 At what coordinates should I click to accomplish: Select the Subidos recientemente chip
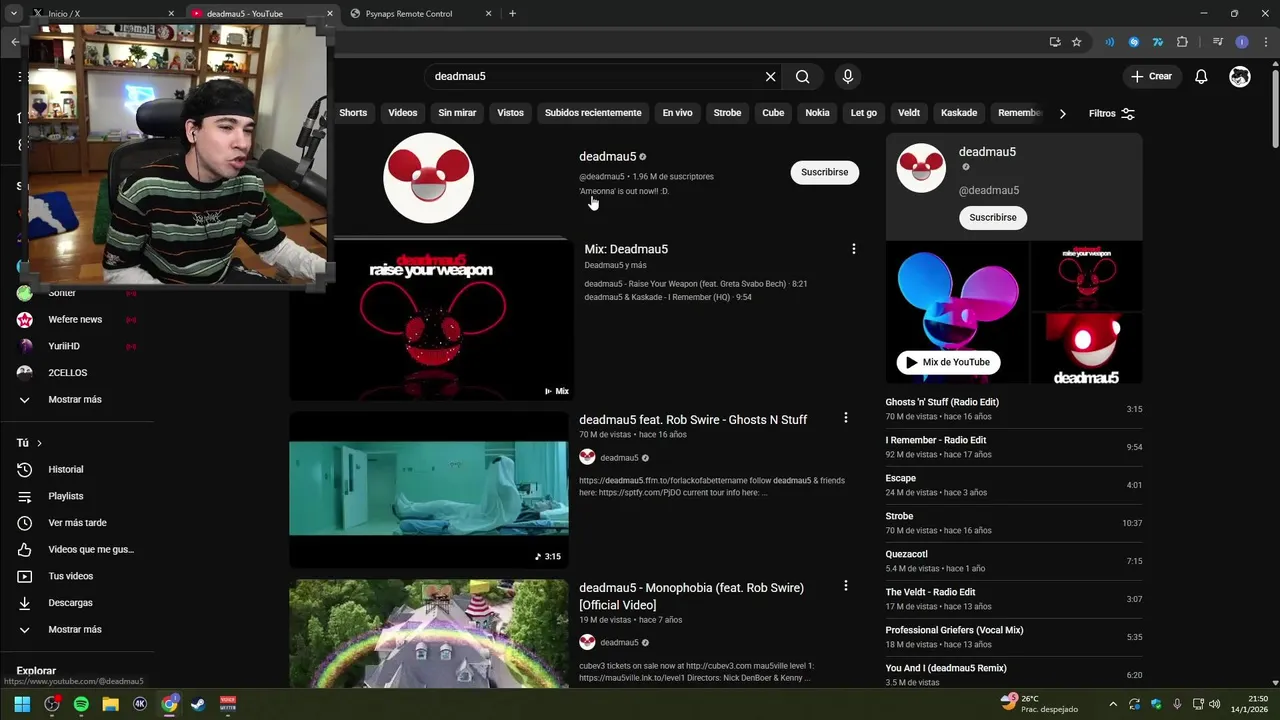593,113
